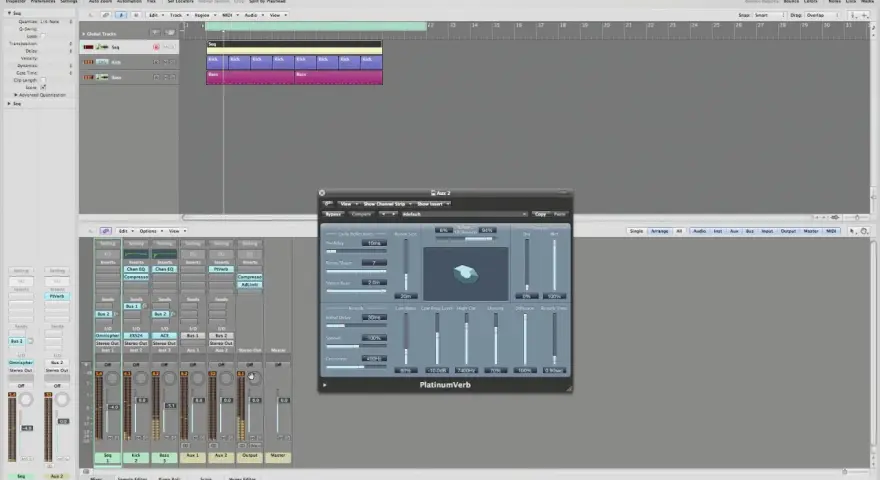Viewport: 880px width, 480px height.
Task: Click the PtVerb insert in the inspector channel strip
Action: click(57, 296)
